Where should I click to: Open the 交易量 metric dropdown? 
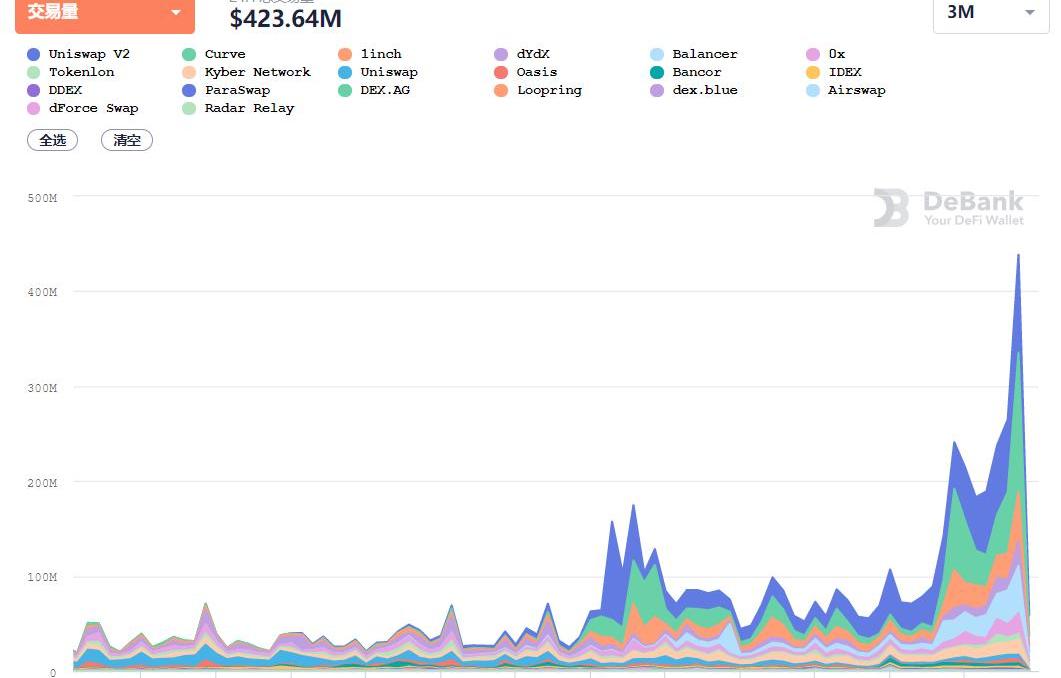(x=104, y=13)
